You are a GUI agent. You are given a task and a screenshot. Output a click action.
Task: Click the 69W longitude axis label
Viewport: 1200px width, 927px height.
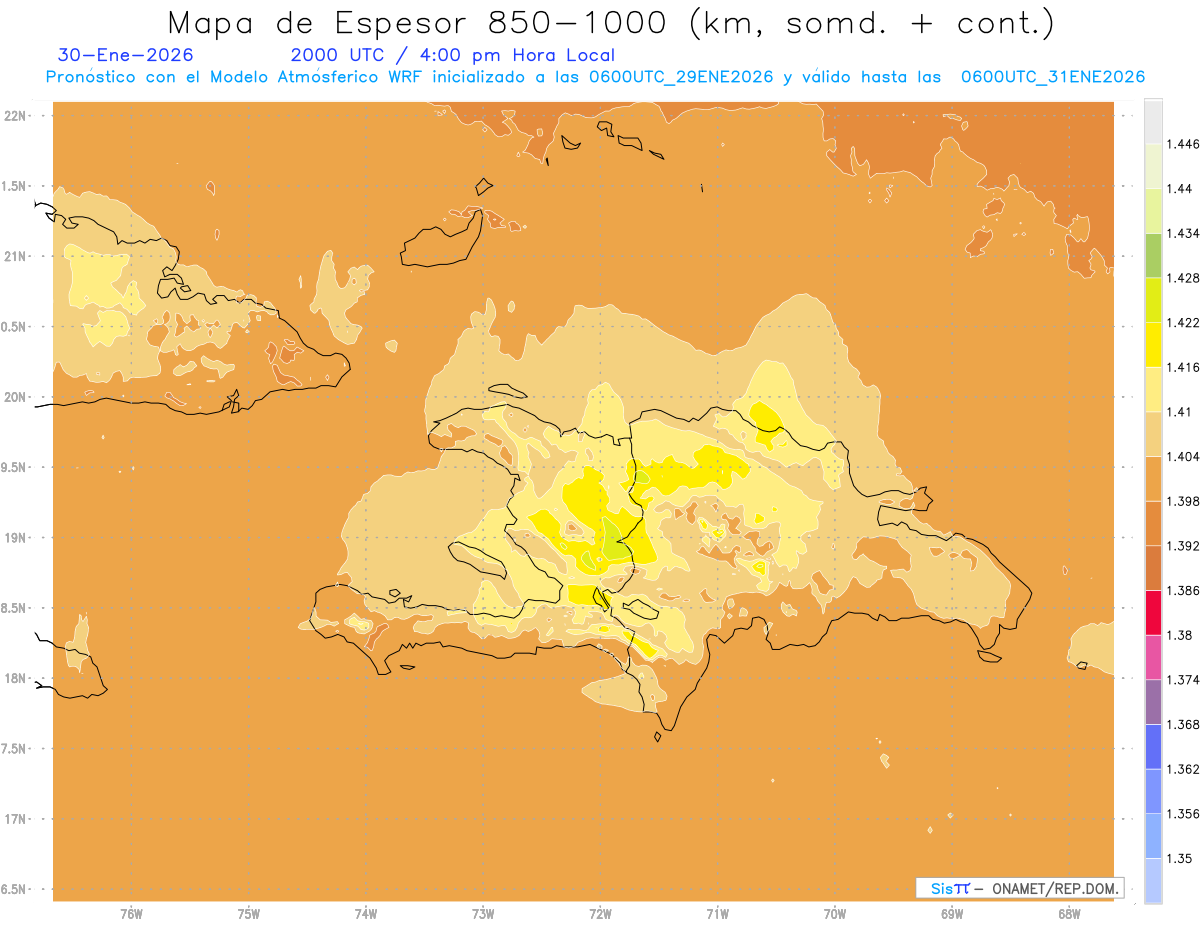click(x=952, y=914)
